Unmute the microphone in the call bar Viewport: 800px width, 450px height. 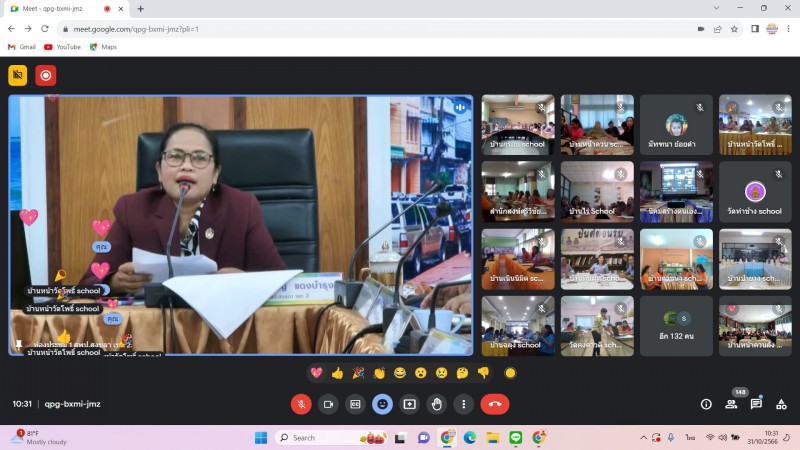(x=300, y=404)
